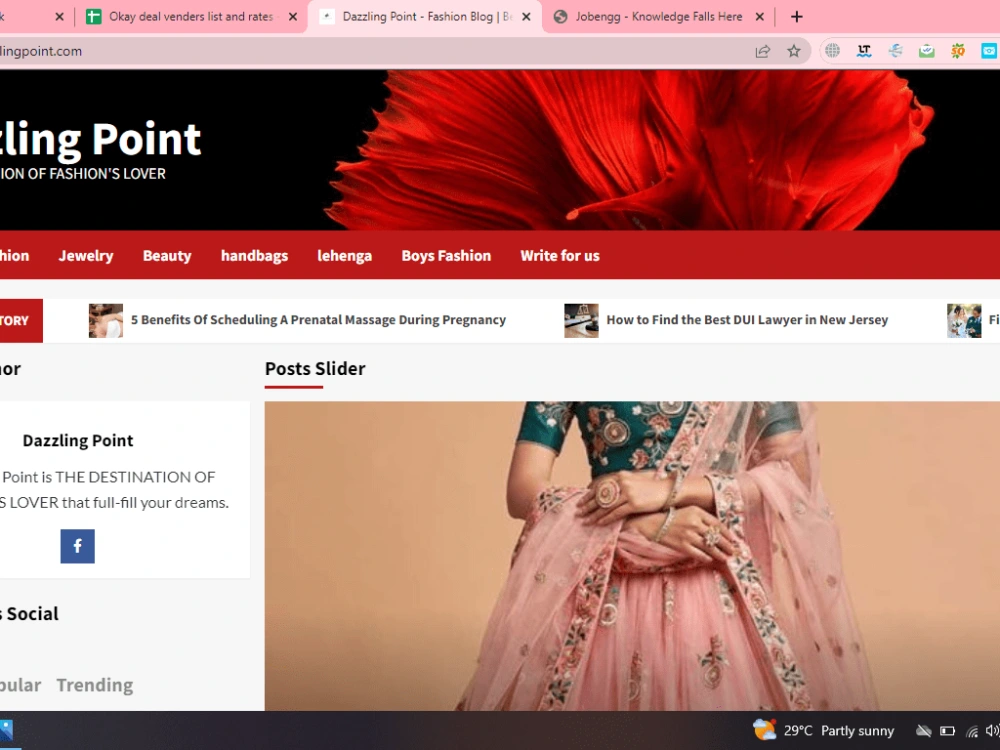The image size is (1000, 750).
Task: Open the Prenatal Massage article headline
Action: coord(318,320)
